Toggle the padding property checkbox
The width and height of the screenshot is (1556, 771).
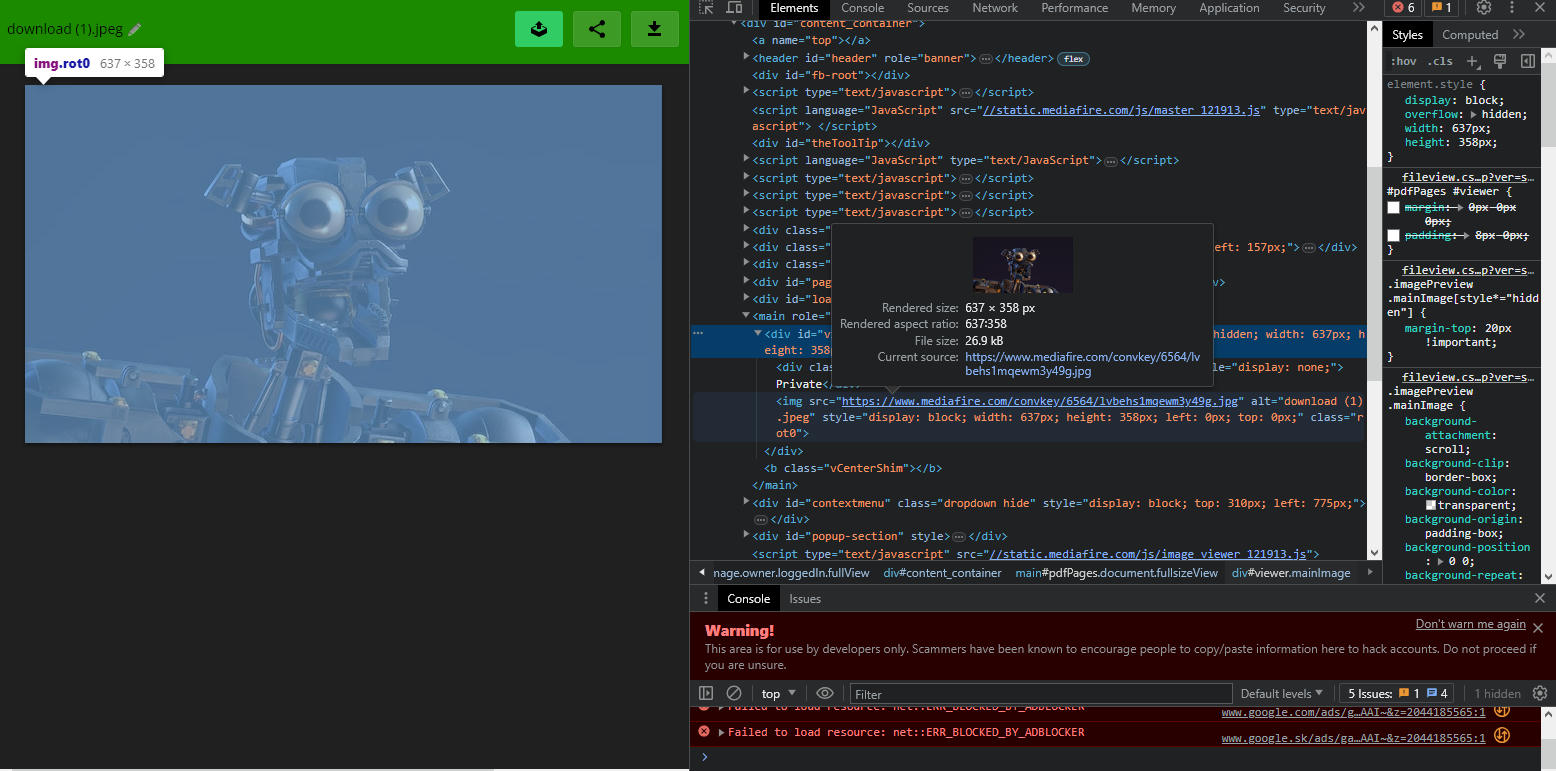tap(1393, 236)
